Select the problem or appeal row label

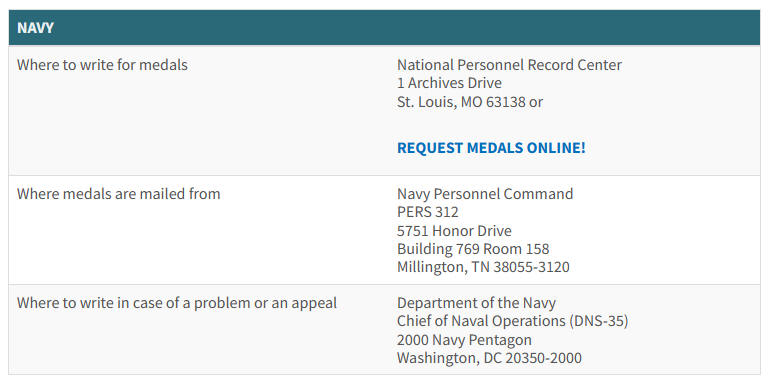click(177, 303)
